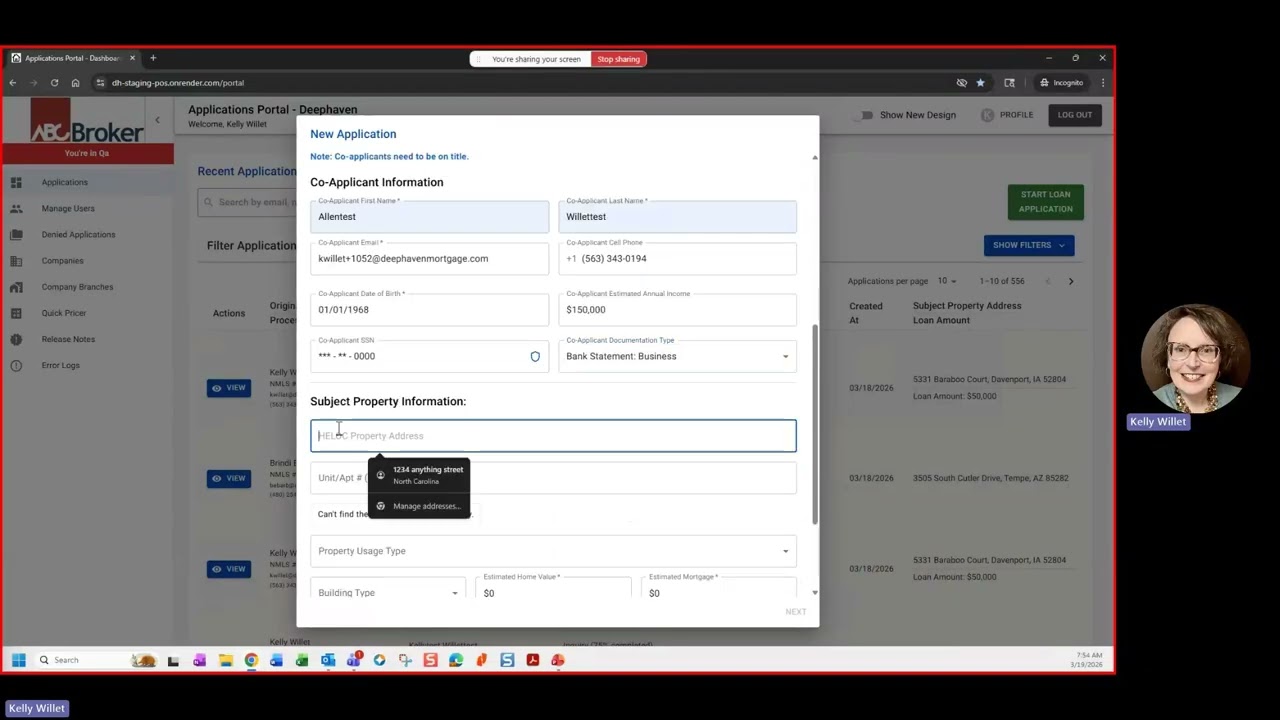Open File Explorer from the taskbar

click(x=226, y=660)
